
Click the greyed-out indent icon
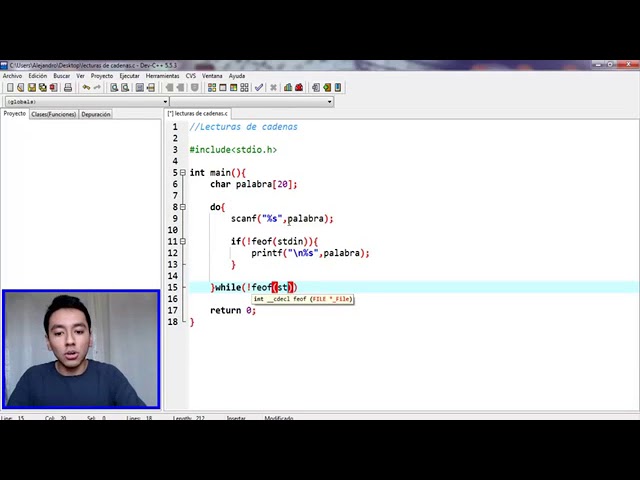[169, 87]
